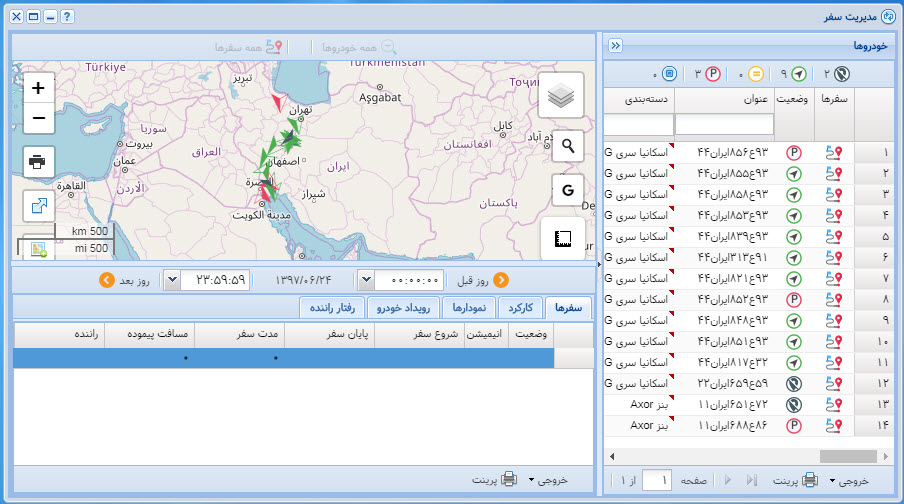Zoom out on the map
Image resolution: width=904 pixels, height=504 pixels.
[x=38, y=119]
